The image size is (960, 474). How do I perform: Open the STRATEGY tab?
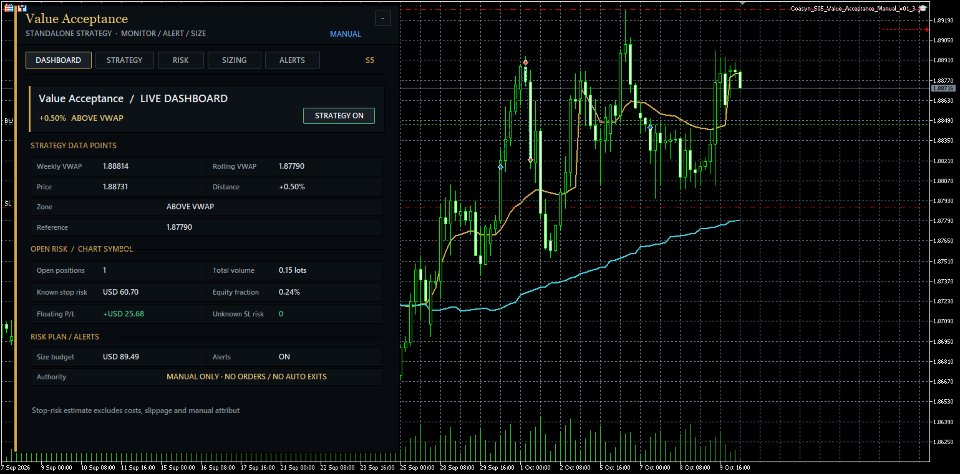click(124, 60)
